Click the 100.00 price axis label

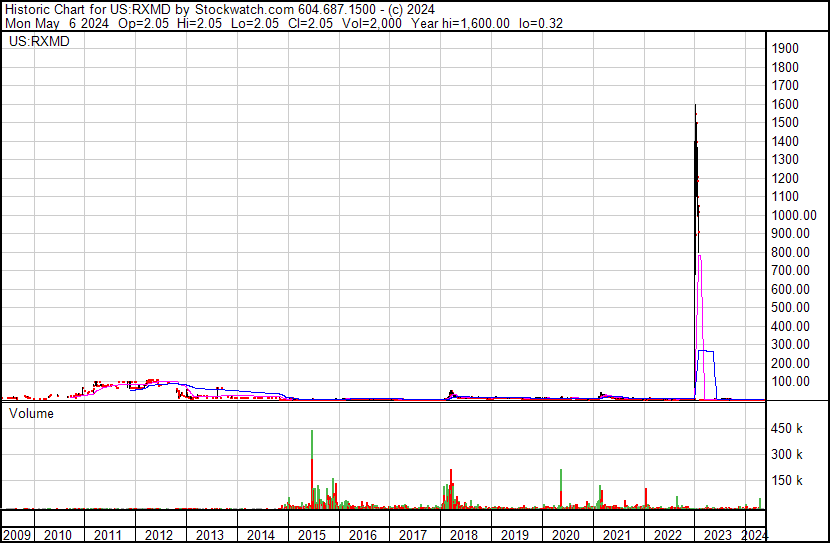tap(791, 382)
